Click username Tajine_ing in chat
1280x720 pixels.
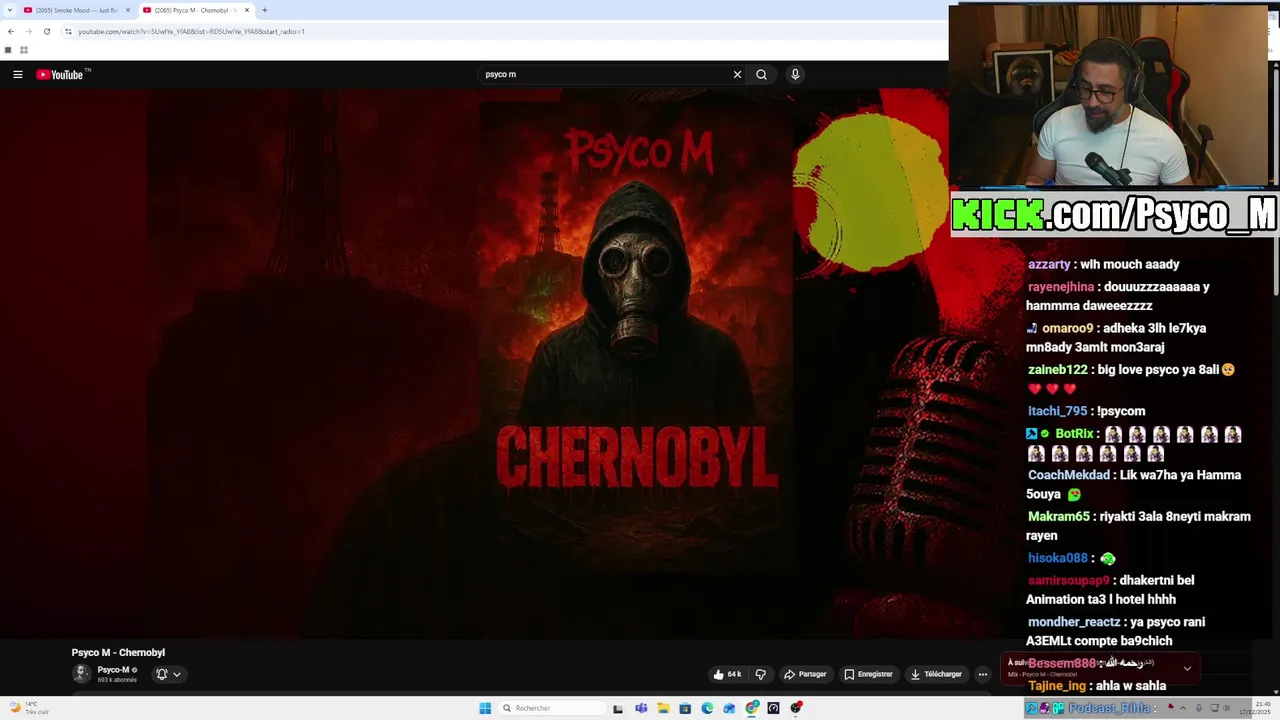click(1057, 686)
